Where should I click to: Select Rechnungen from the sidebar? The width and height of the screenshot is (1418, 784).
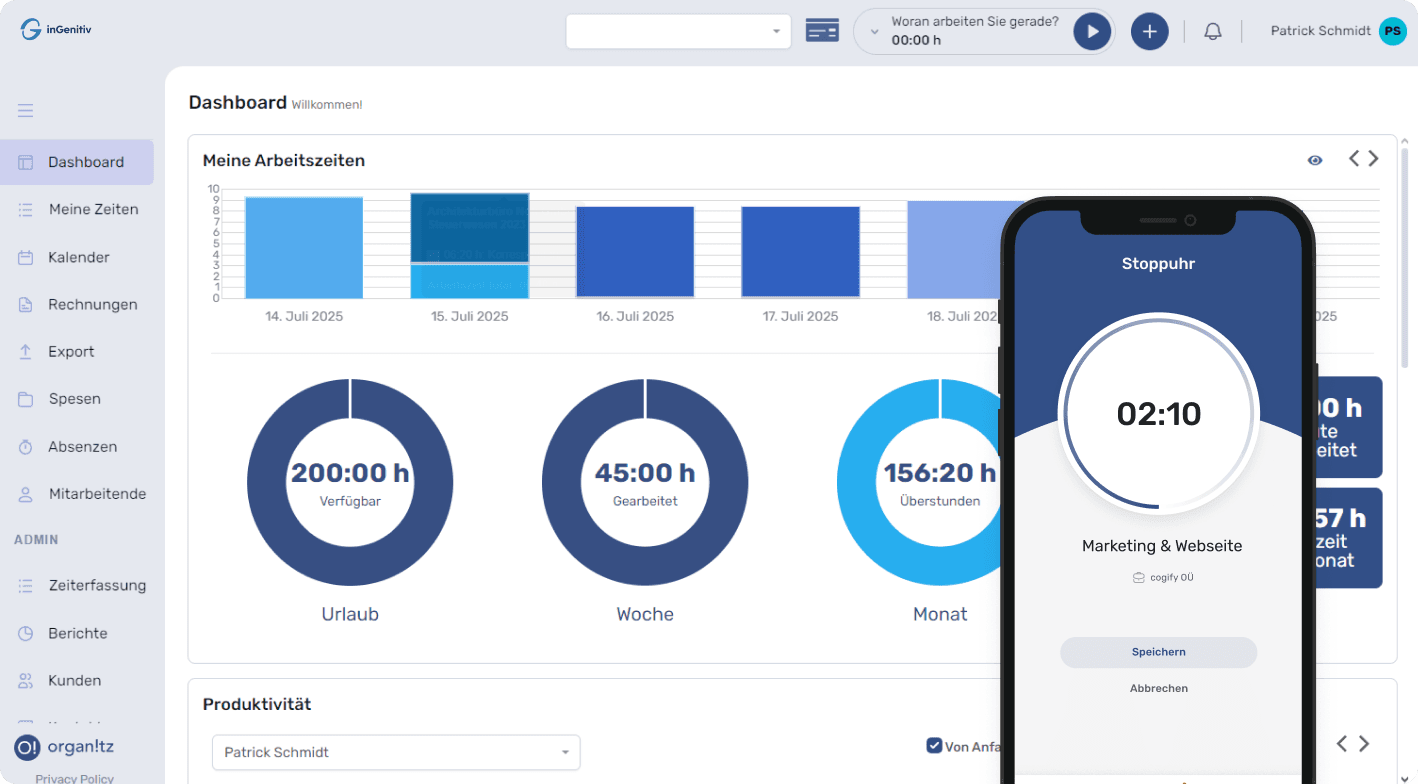click(x=92, y=304)
